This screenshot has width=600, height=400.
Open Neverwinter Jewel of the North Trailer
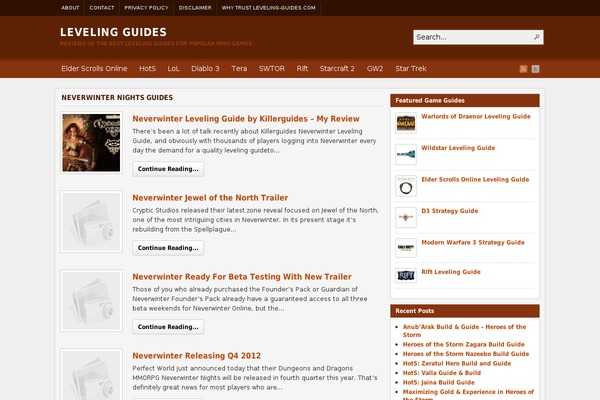(x=210, y=198)
